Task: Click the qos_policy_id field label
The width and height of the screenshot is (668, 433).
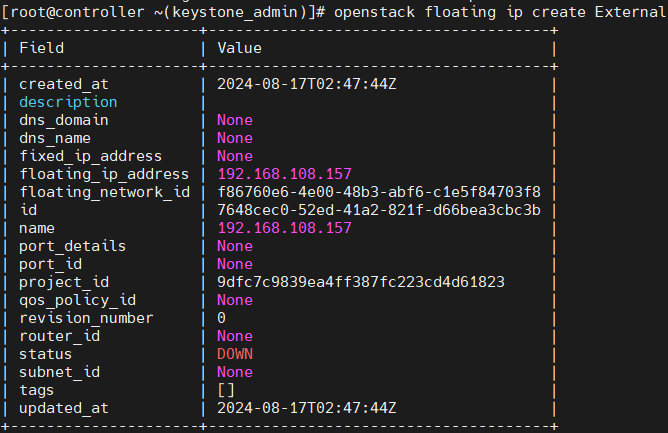Action: click(x=78, y=300)
